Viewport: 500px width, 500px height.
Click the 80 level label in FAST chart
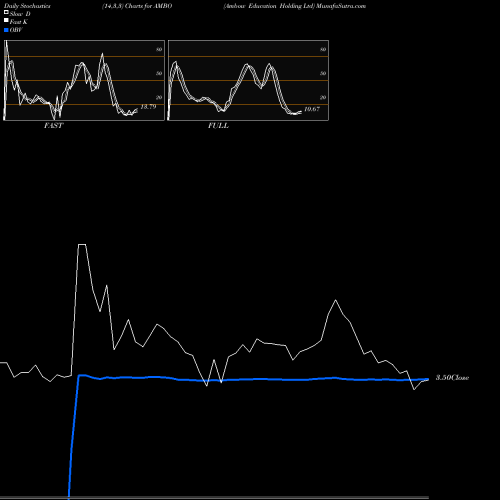point(159,49)
